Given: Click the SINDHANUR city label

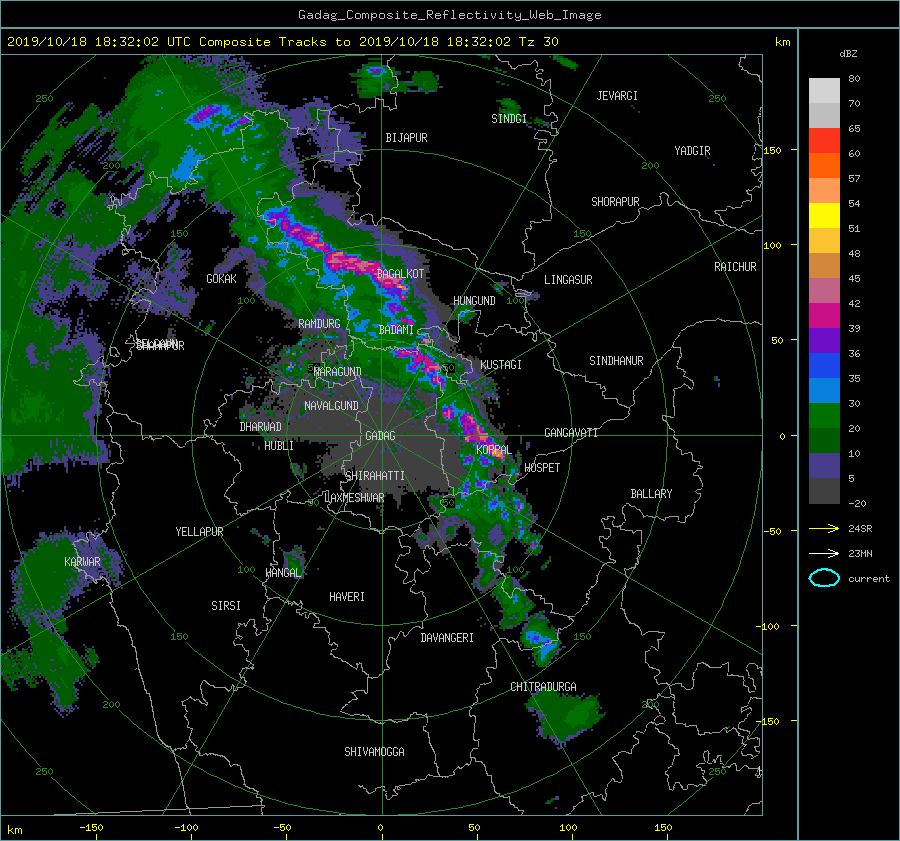Looking at the screenshot, I should (616, 361).
